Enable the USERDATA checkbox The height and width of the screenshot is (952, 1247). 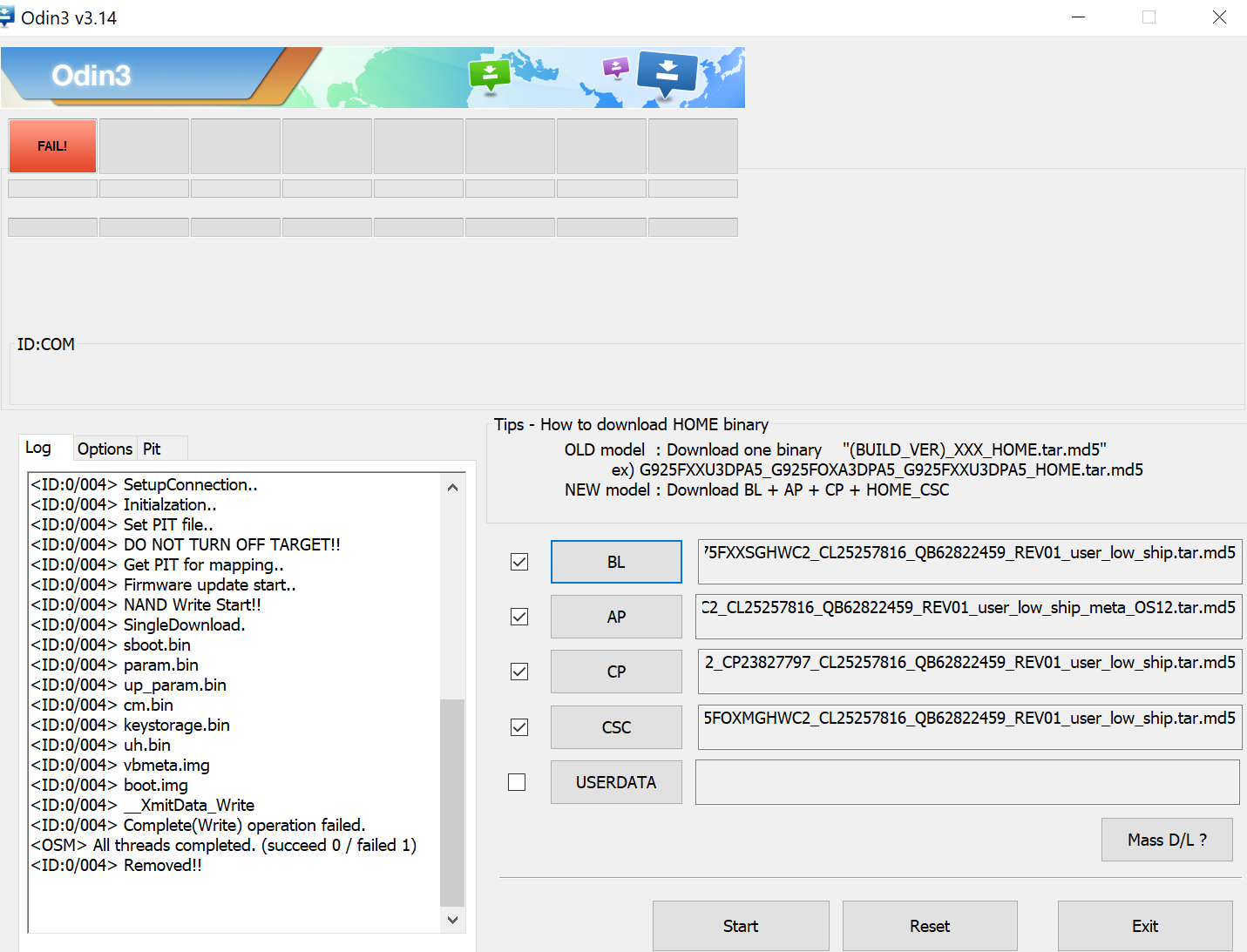[517, 782]
